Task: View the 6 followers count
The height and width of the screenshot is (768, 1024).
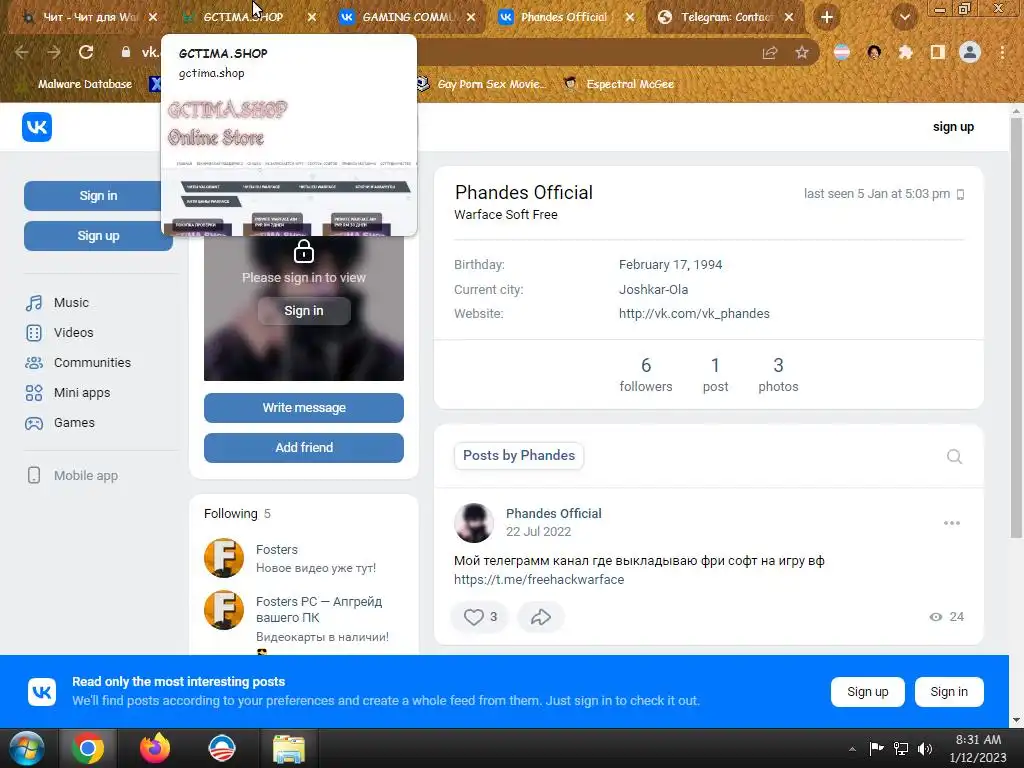Action: click(x=646, y=374)
